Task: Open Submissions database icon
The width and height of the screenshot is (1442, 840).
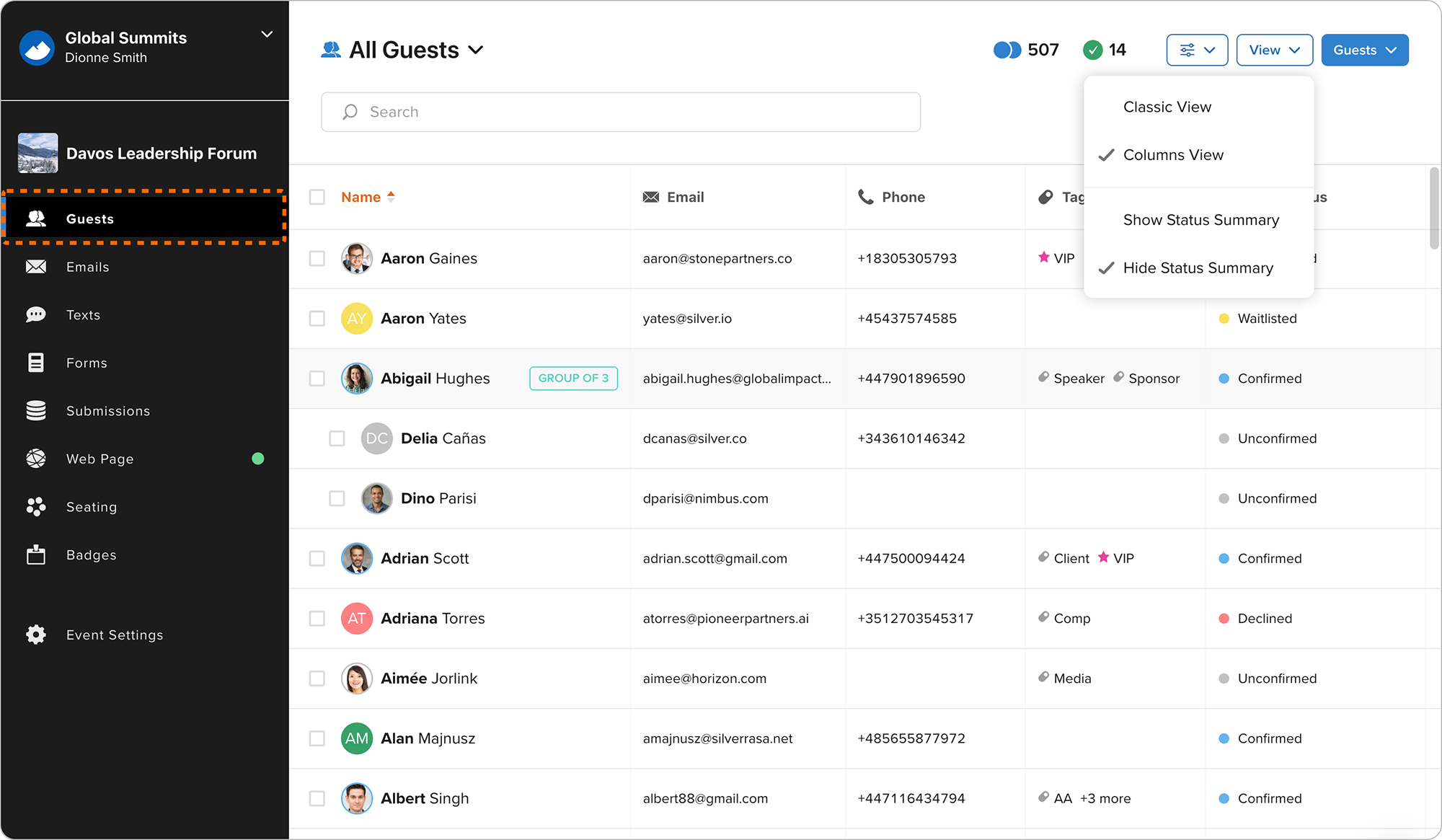Action: [x=36, y=411]
